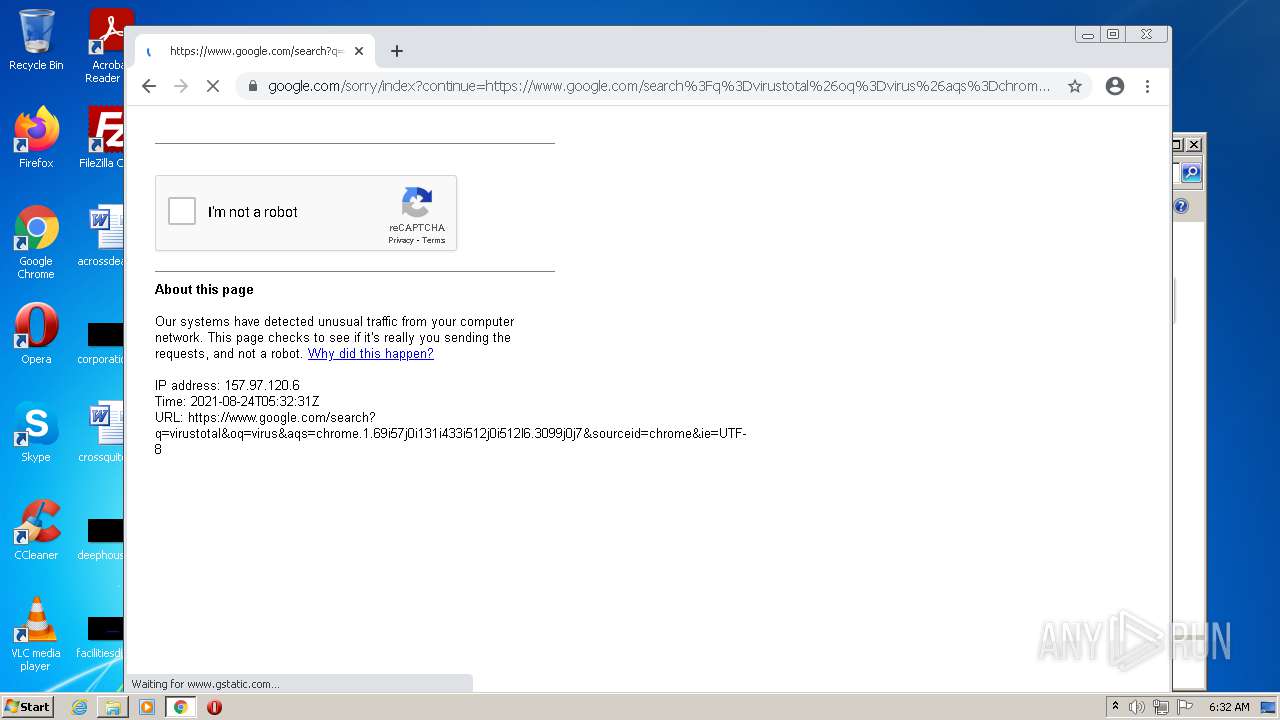Minimize the Chrome window
Viewport: 1280px width, 720px height.
(1088, 34)
